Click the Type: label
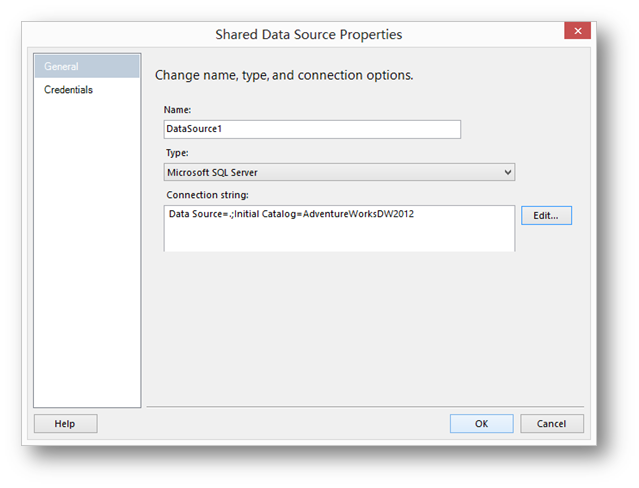639x488 pixels. 177,153
